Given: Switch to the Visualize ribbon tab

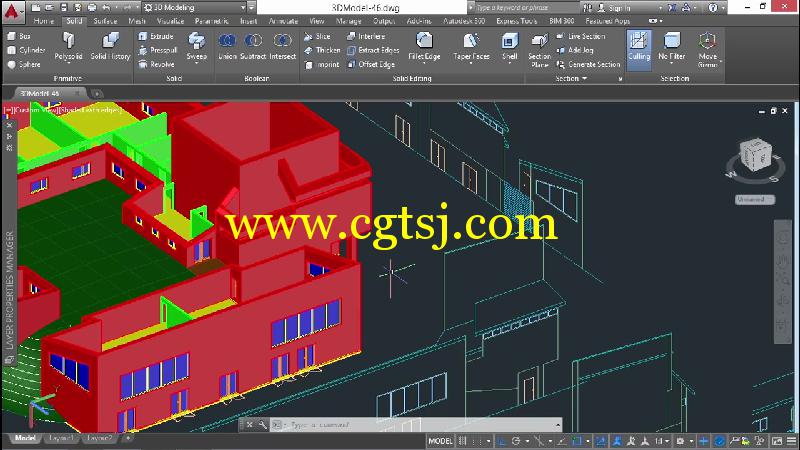Looking at the screenshot, I should (170, 21).
